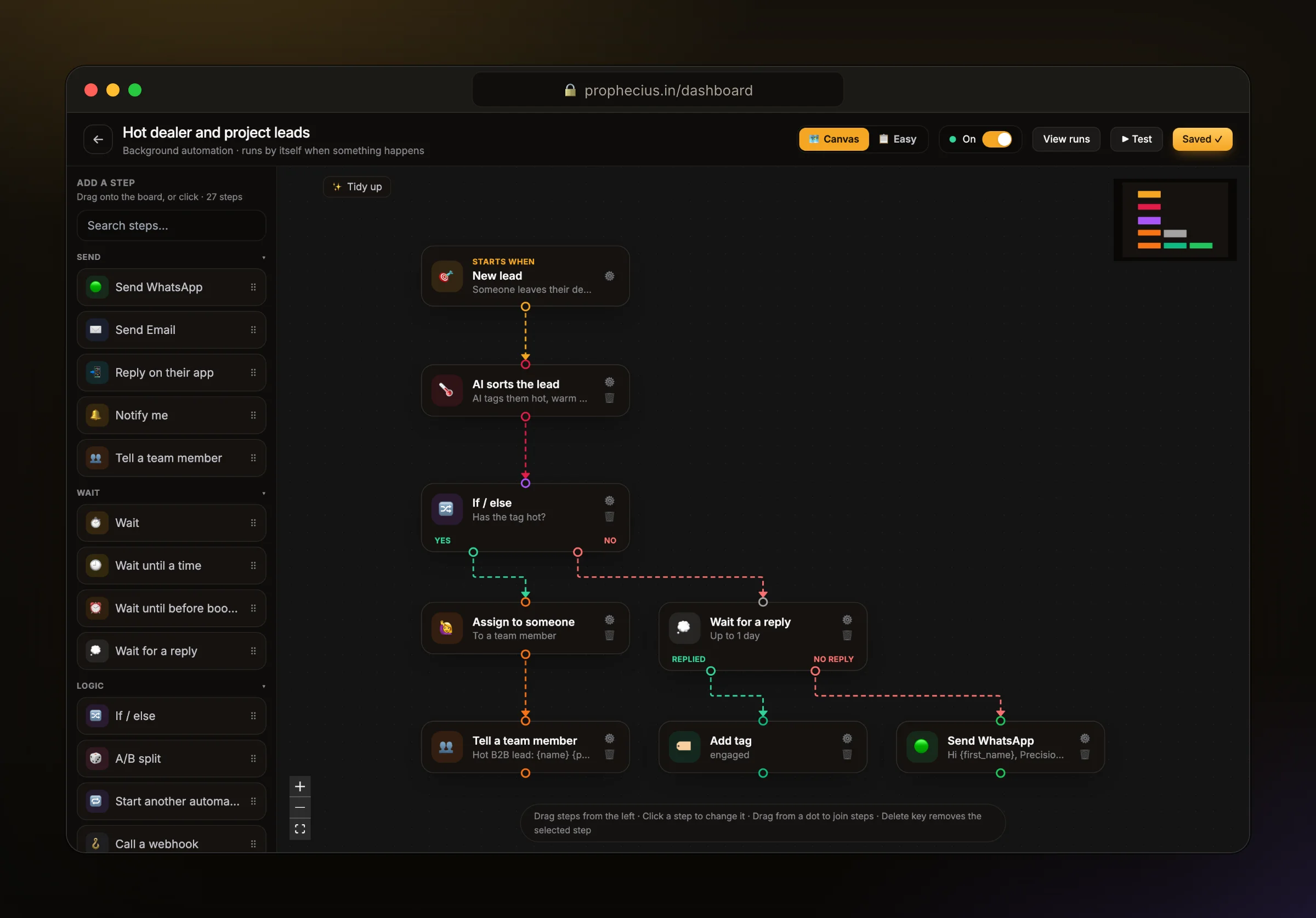Click the REPLIED output dot

coord(711,671)
